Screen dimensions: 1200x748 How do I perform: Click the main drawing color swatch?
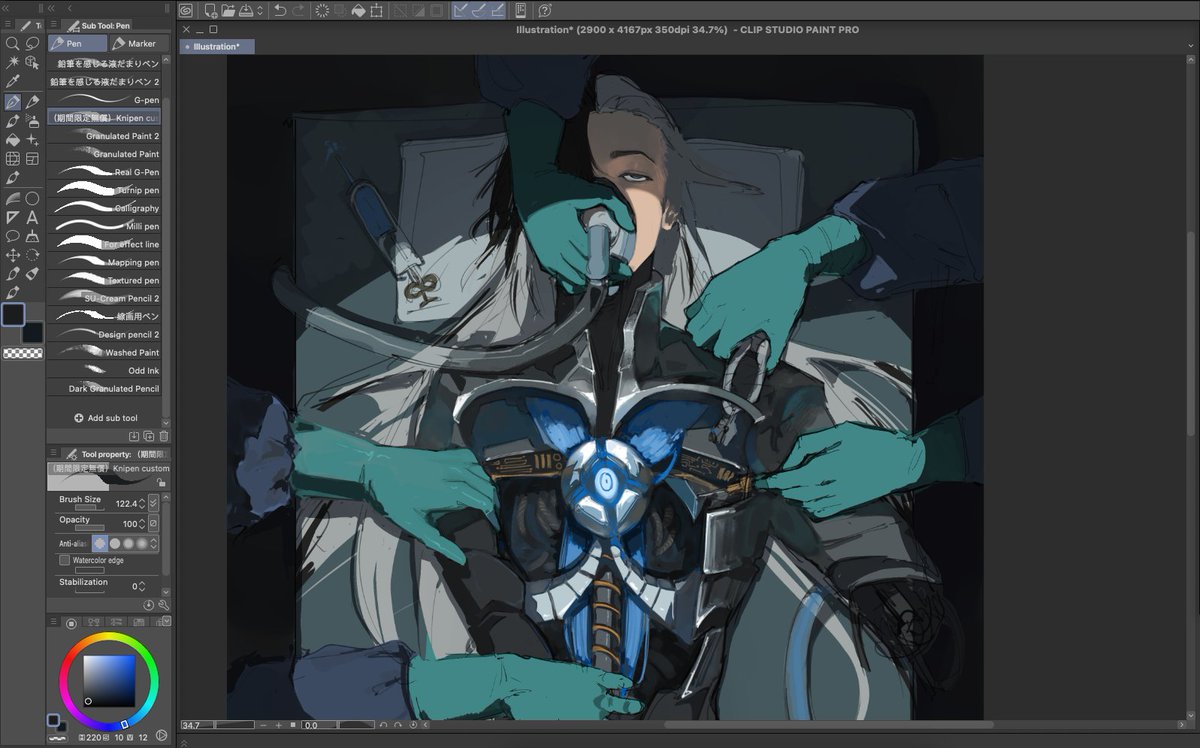coord(13,314)
